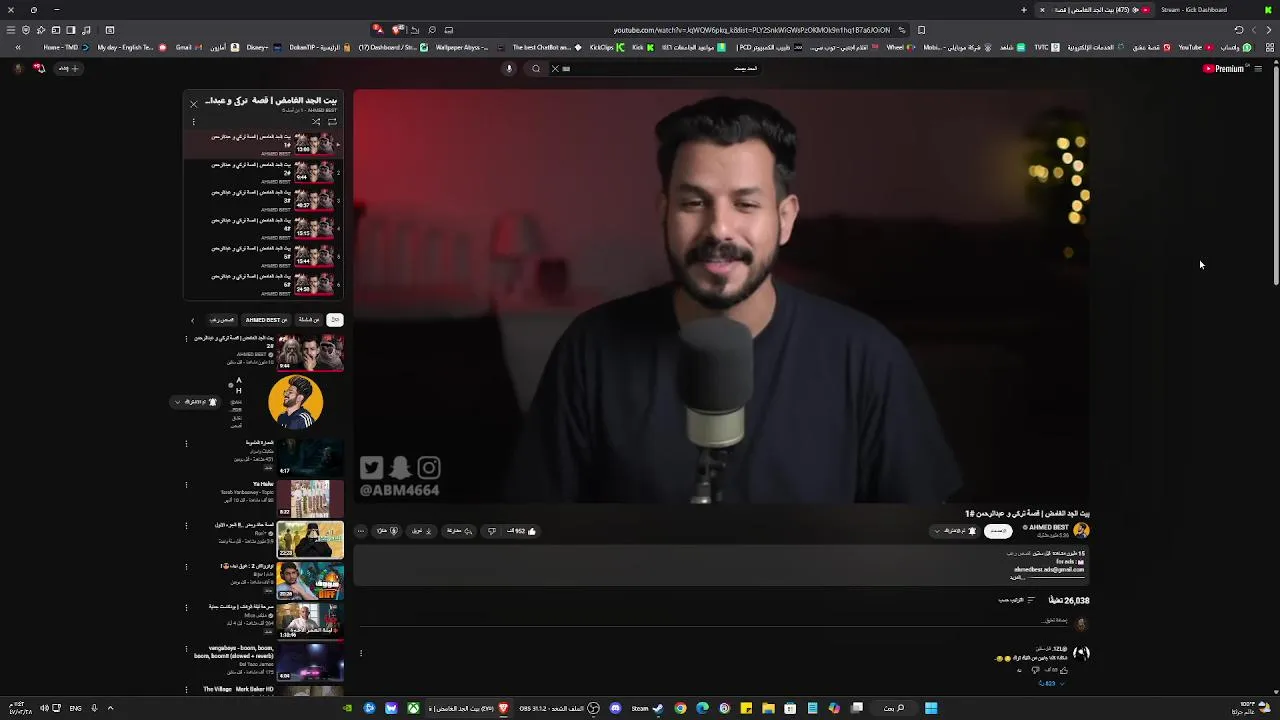1280x720 pixels.
Task: Click the white Join button
Action: [x=997, y=531]
